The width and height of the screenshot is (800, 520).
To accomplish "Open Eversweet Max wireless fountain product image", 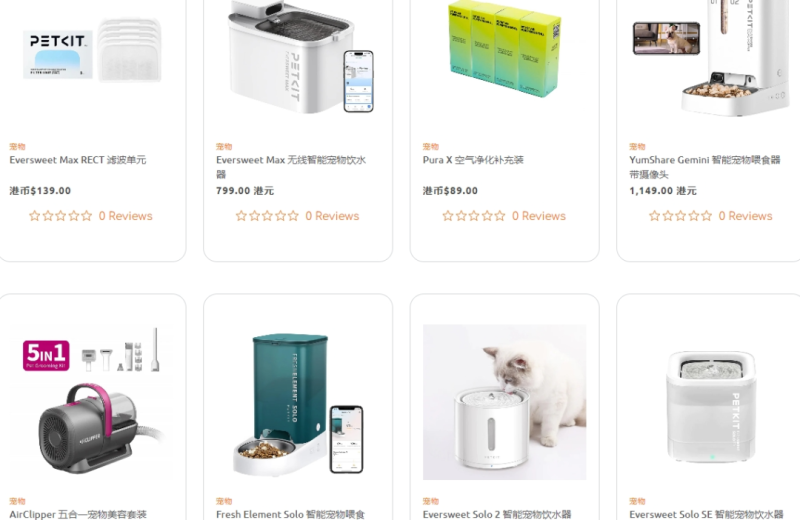I will click(x=298, y=55).
